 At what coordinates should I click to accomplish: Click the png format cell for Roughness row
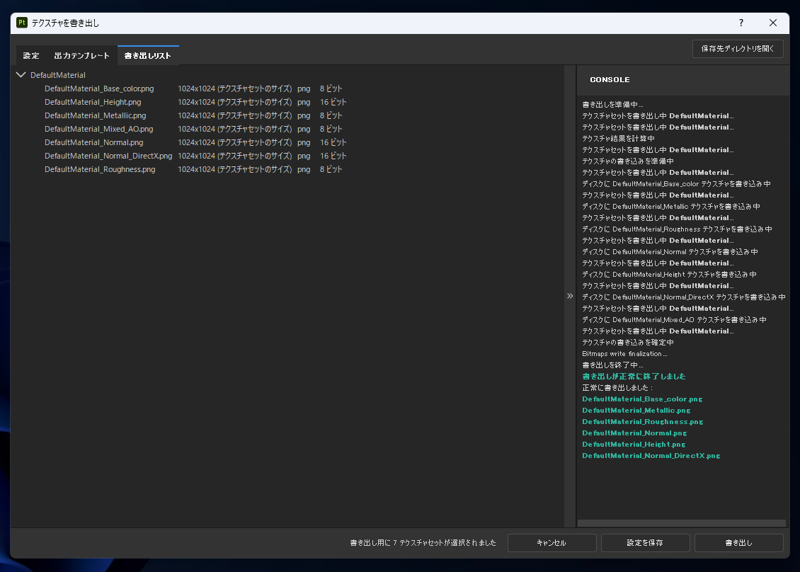click(x=304, y=169)
